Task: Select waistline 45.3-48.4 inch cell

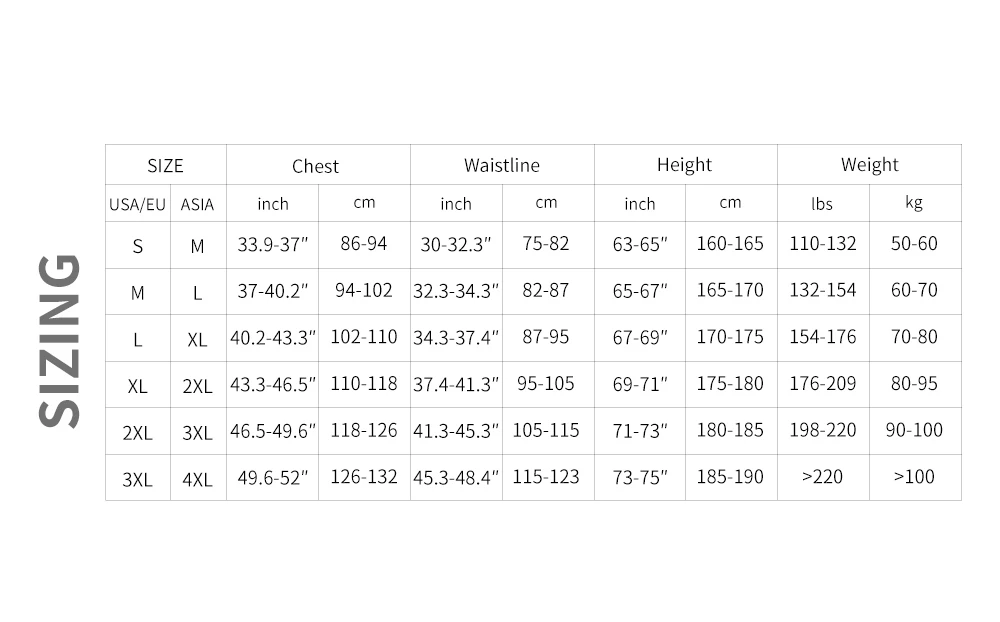Action: 456,478
